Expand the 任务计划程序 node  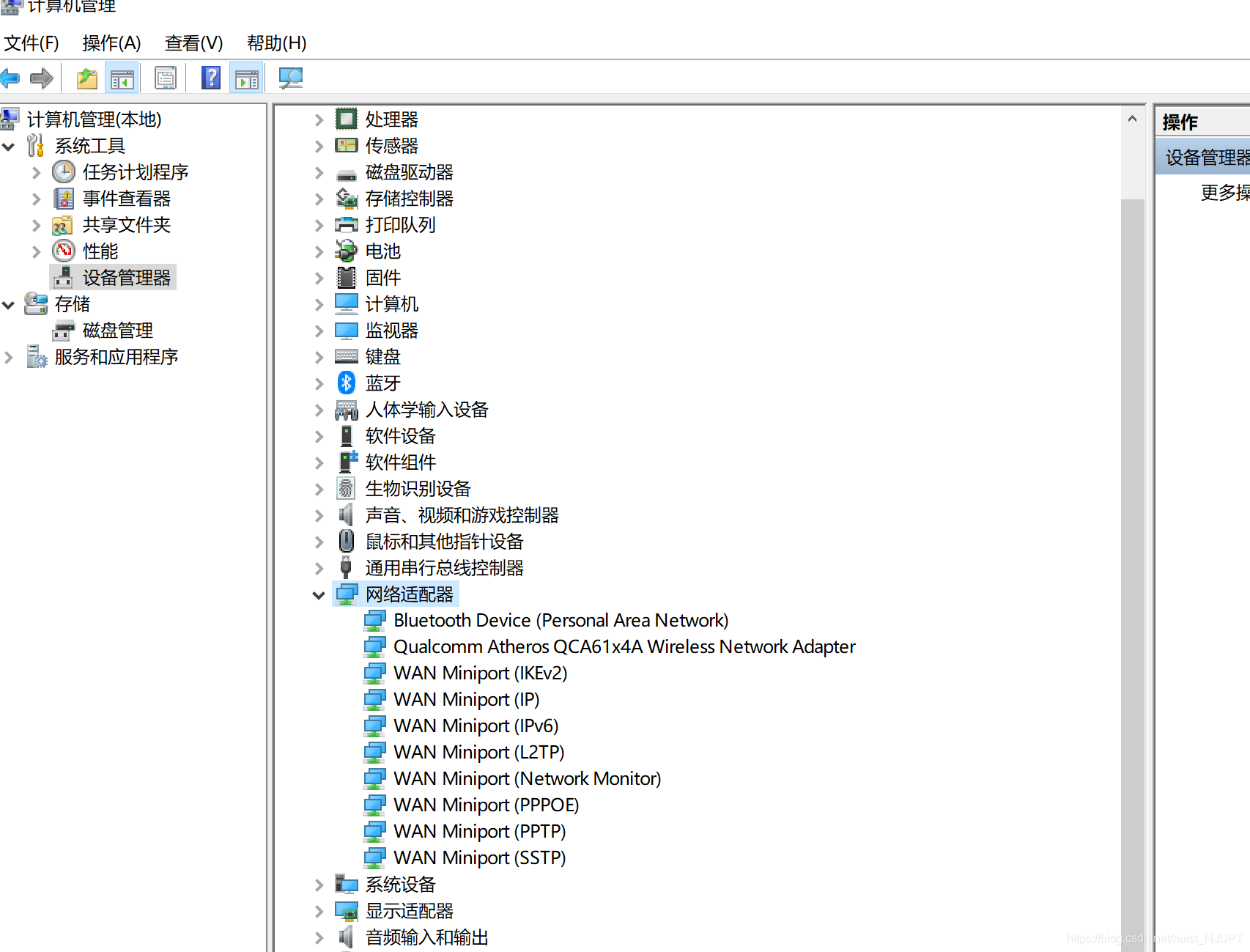[36, 172]
